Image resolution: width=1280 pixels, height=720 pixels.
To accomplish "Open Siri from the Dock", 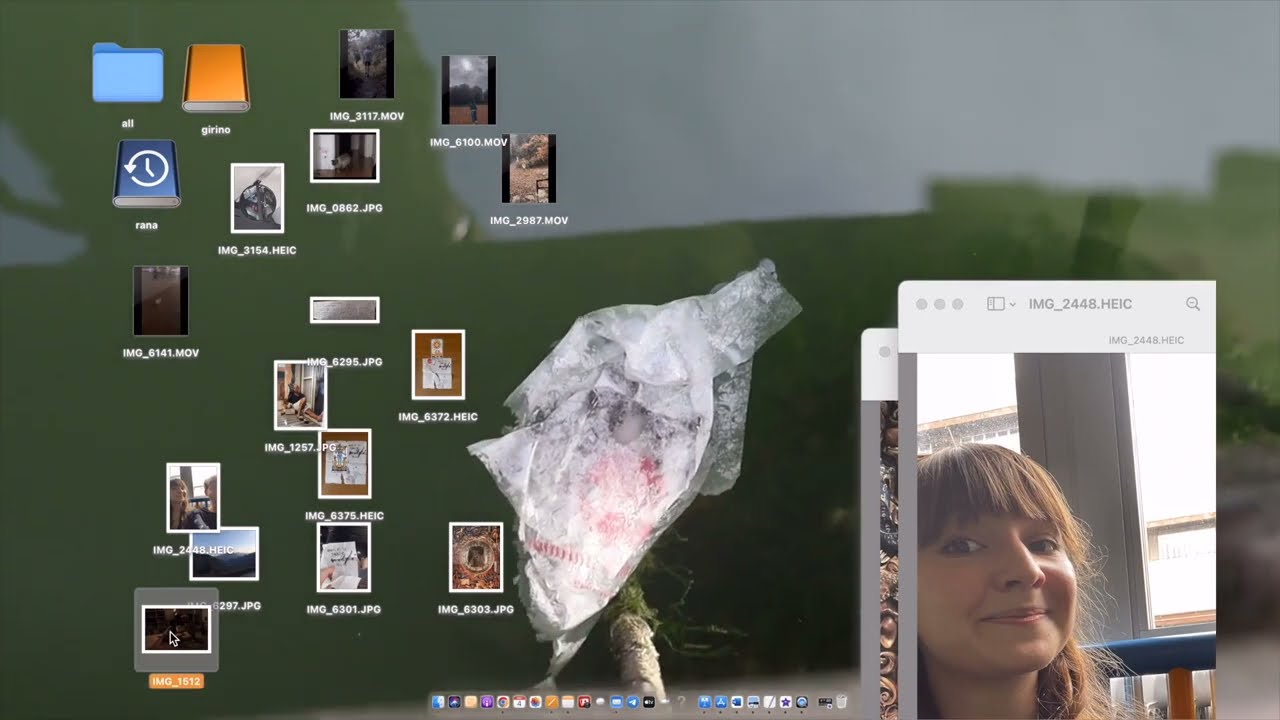I will coord(454,702).
